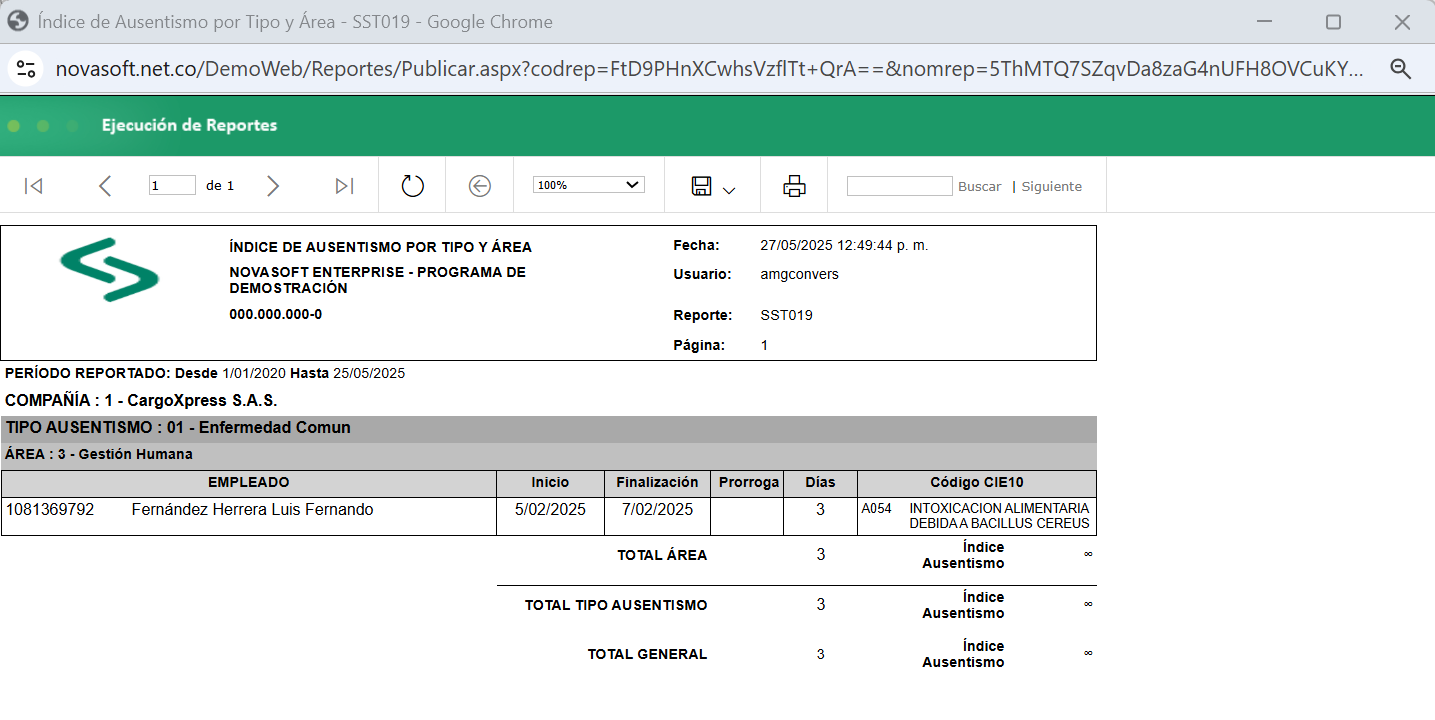Screen dimensions: 1435x720
Task: Click the back to parent report arrow
Action: point(480,186)
